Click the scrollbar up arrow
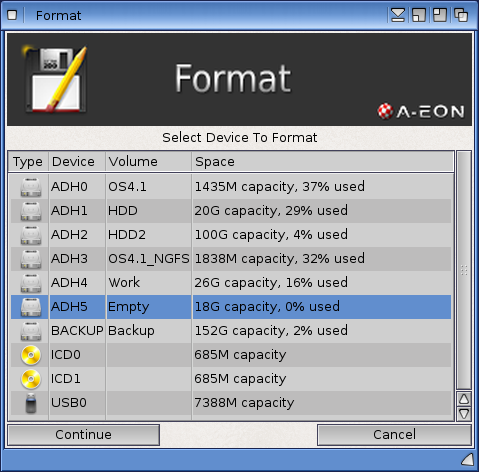The height and width of the screenshot is (472, 479). (x=464, y=399)
